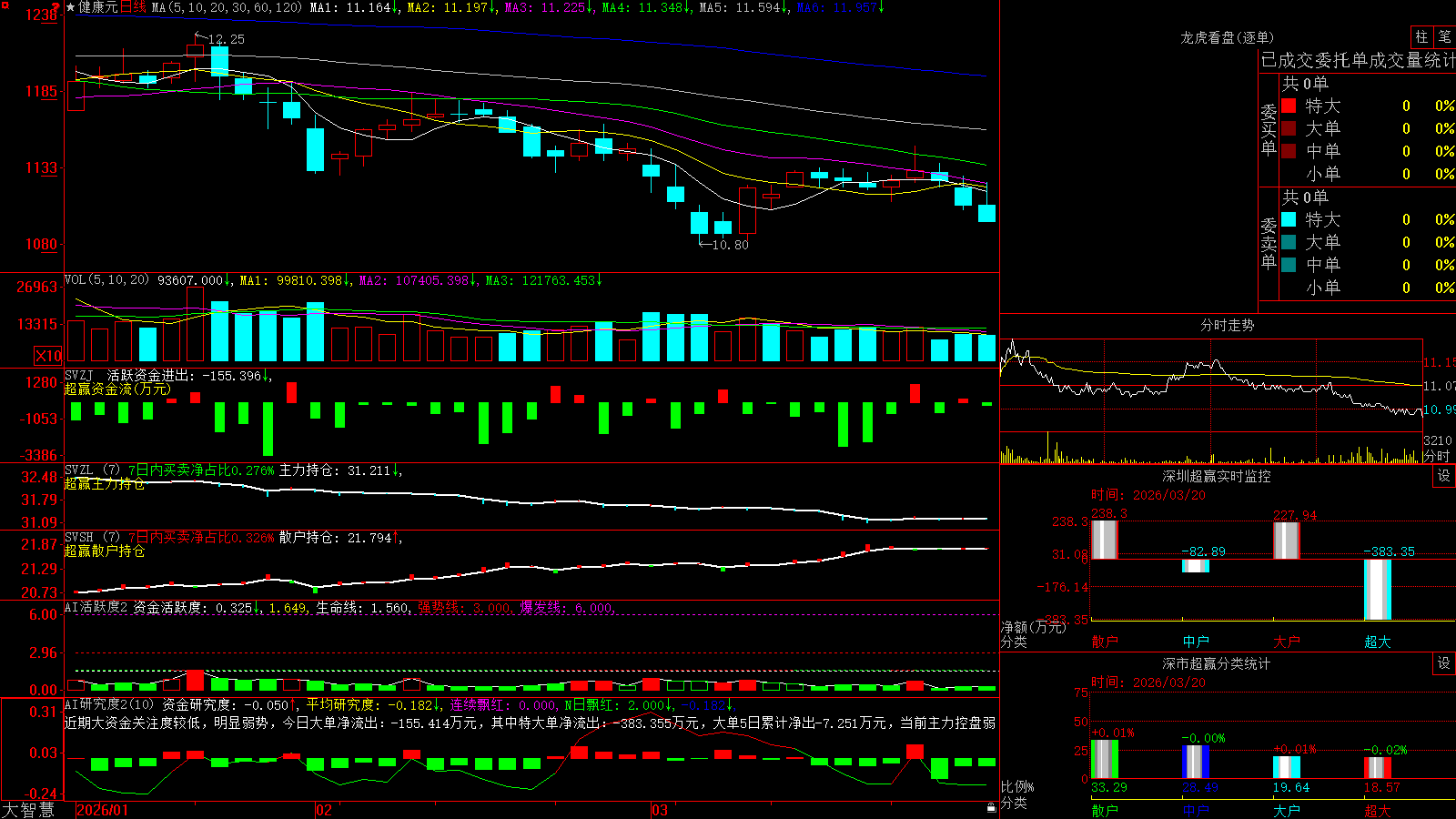This screenshot has width=1456, height=819.
Task: Switch the 龙虎看盘 panel to 柱 view
Action: click(1421, 36)
